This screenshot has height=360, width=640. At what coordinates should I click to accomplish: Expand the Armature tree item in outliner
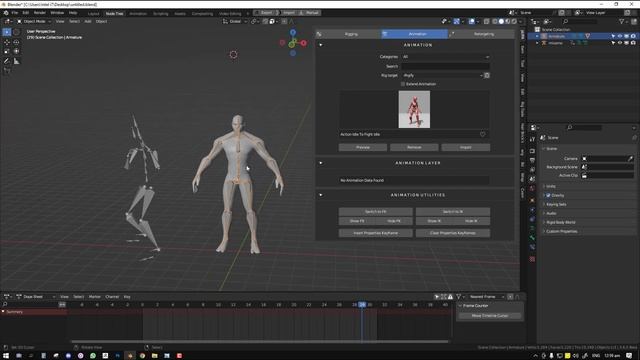click(537, 36)
